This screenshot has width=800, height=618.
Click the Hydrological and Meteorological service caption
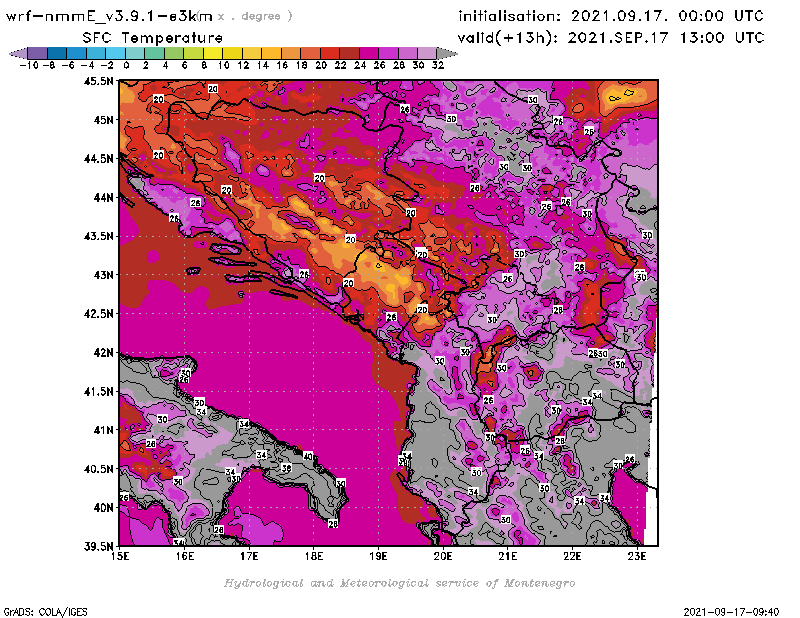click(x=399, y=583)
